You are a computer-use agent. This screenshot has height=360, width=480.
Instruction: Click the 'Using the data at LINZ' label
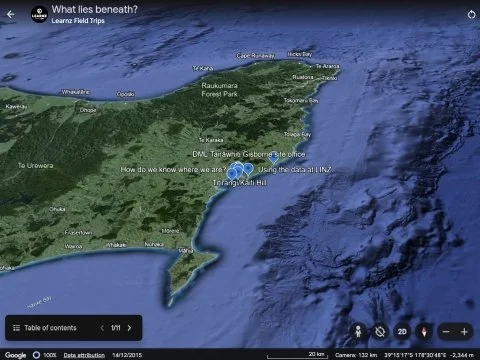[x=295, y=170]
